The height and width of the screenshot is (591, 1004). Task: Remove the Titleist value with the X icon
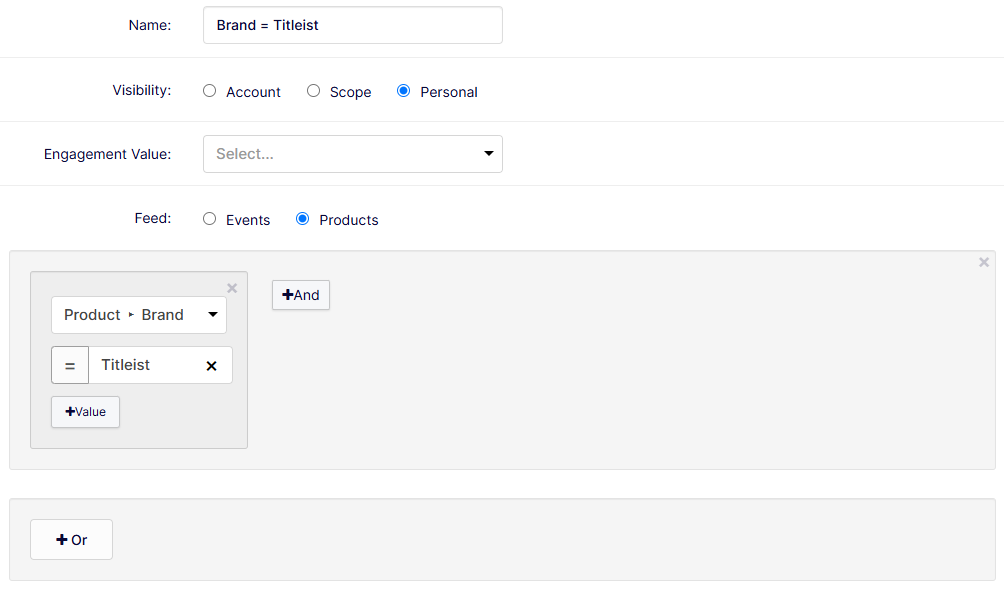tap(211, 366)
